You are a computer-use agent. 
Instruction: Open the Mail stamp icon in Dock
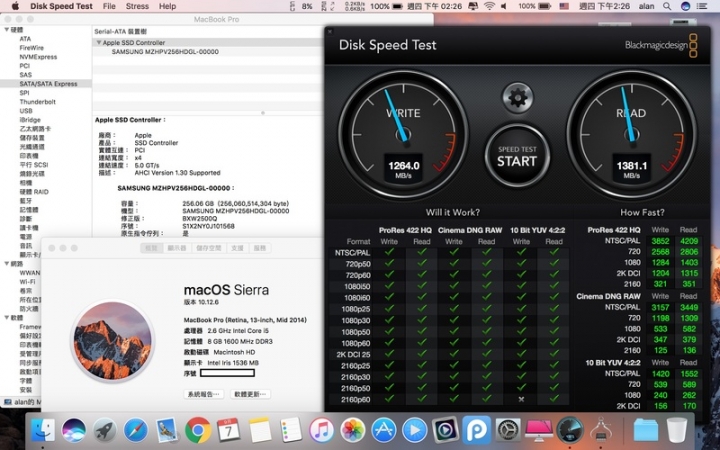(x=167, y=430)
